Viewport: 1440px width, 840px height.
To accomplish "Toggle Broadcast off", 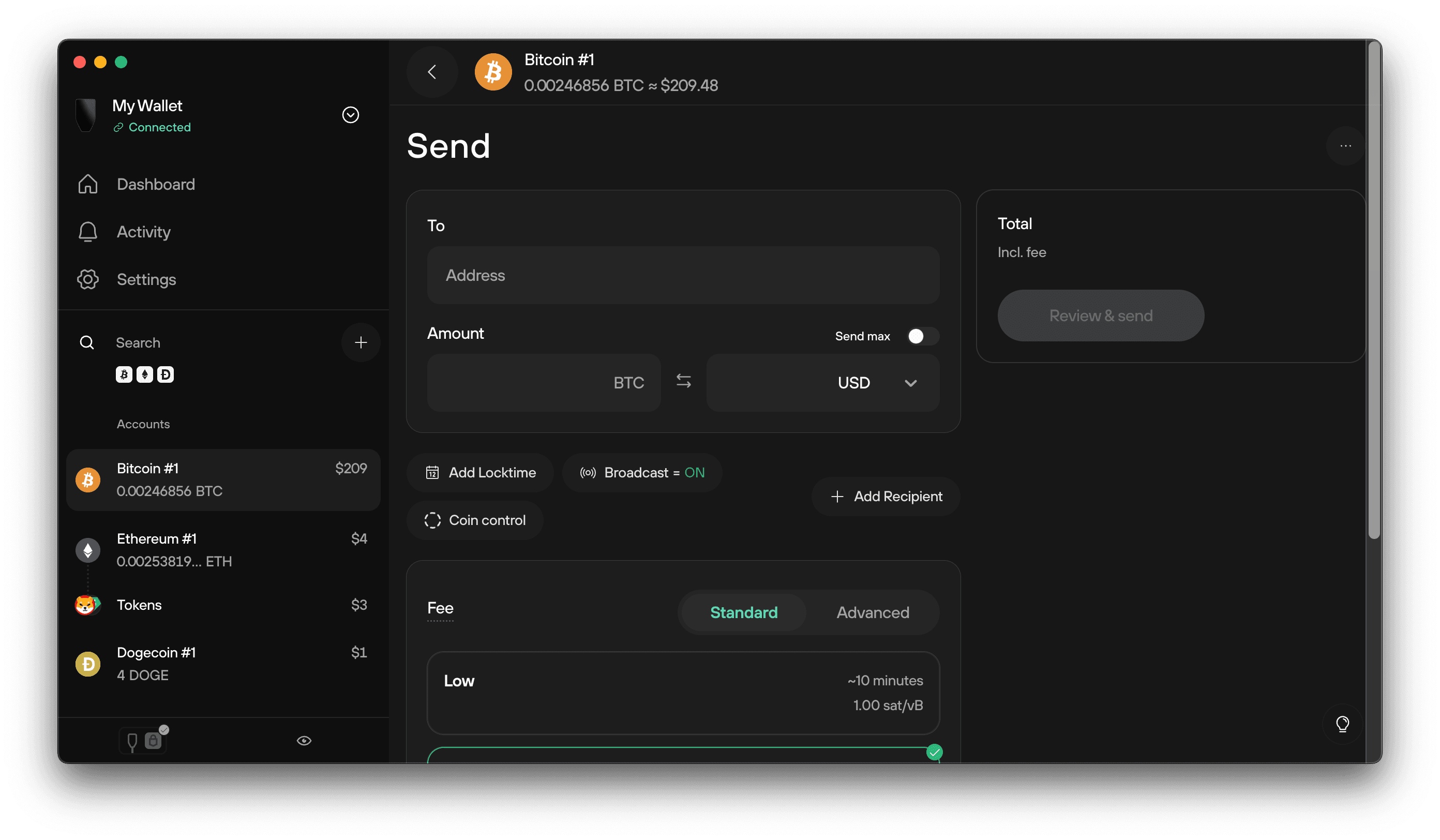I will (x=642, y=473).
